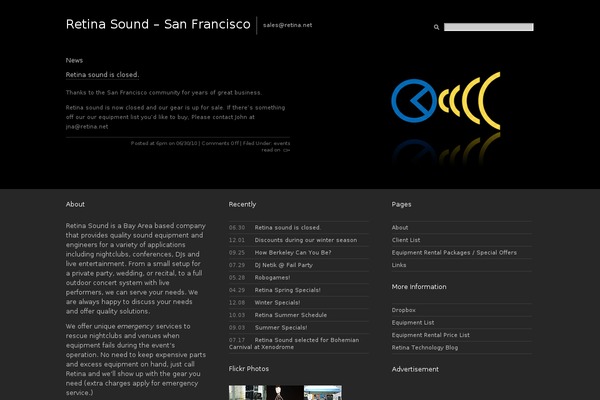The width and height of the screenshot is (600, 400).
Task: Click the 'Recently' heading
Action: (242, 204)
